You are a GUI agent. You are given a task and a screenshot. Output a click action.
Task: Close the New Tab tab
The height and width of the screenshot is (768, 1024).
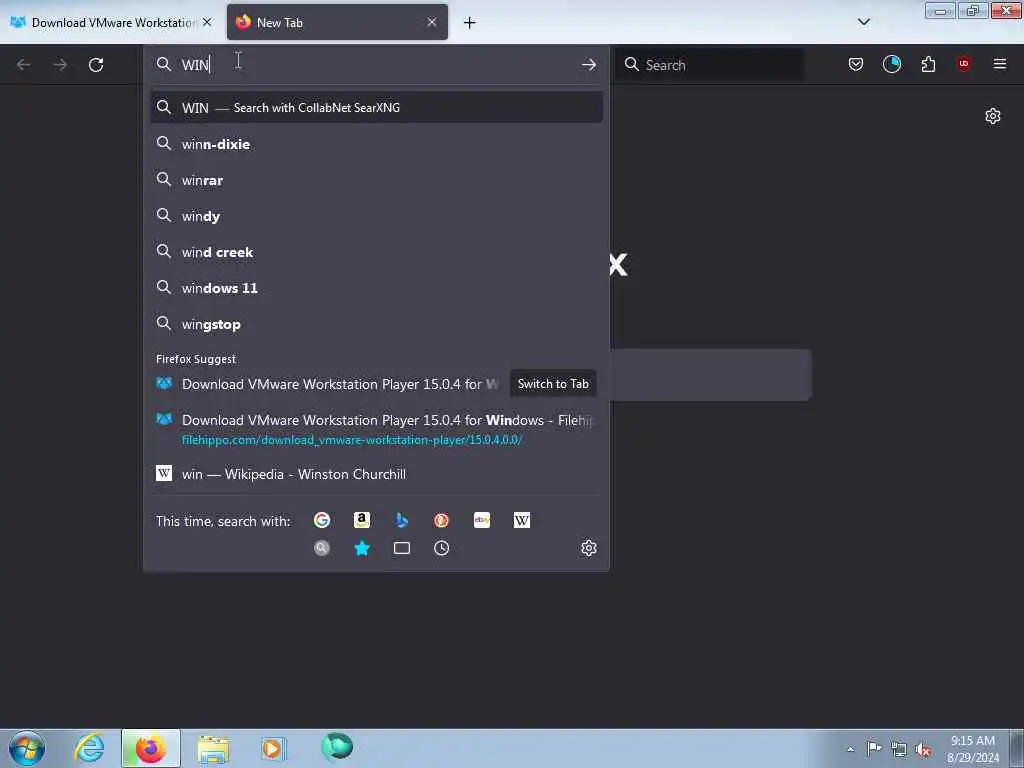click(432, 22)
